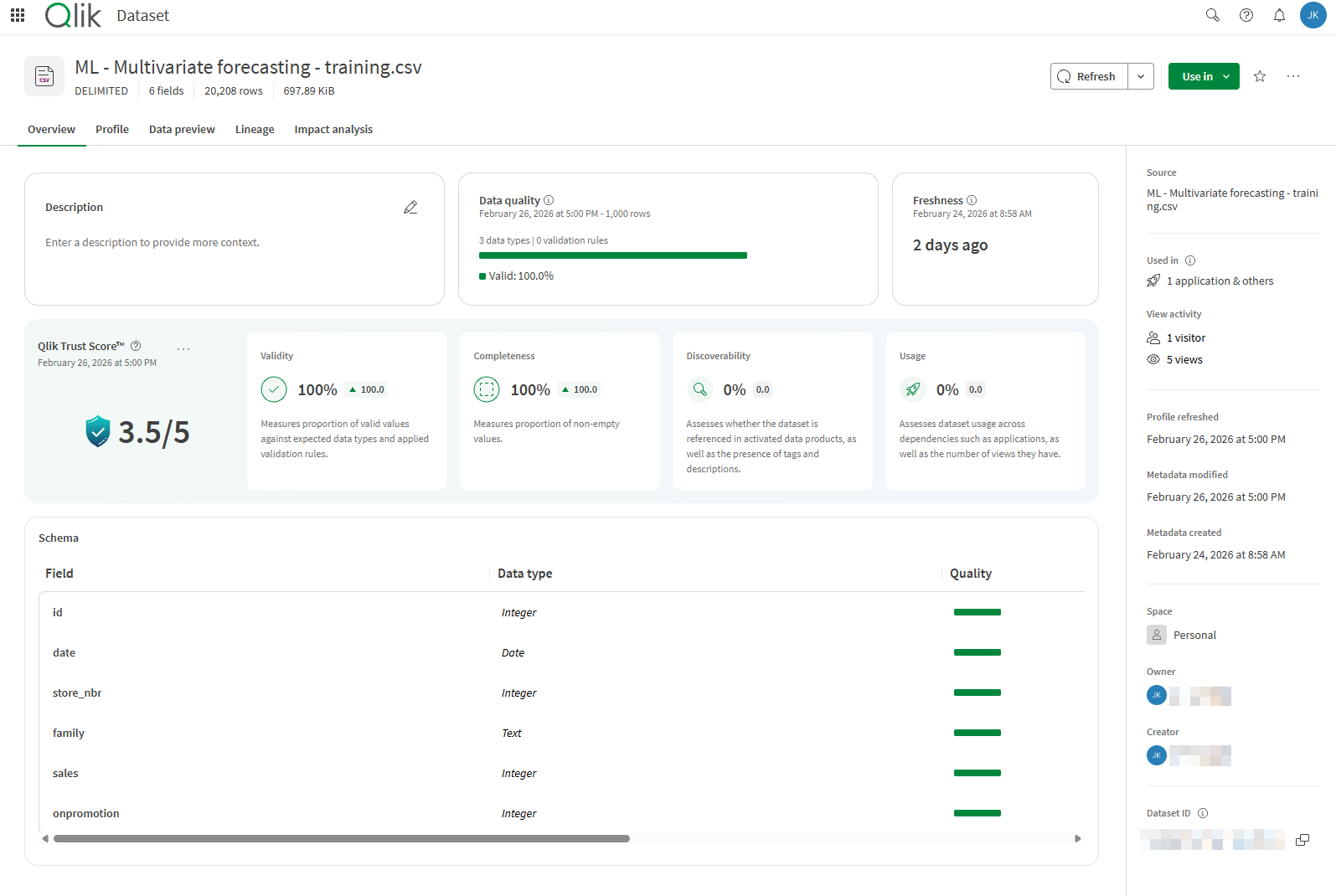The image size is (1336, 896).
Task: Click the Personal space link
Action: point(1194,635)
